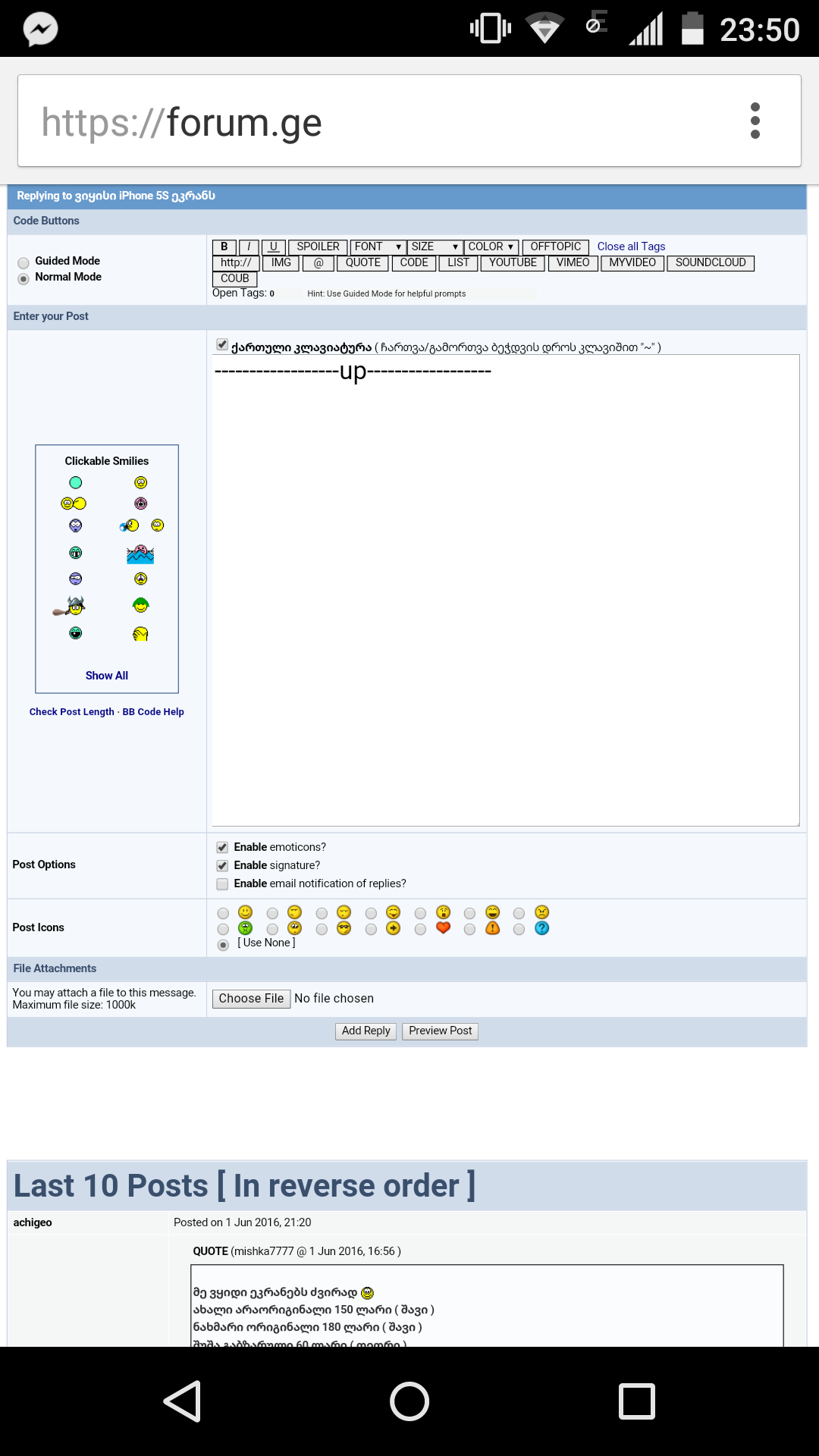Insert the smiley spraying blue water
819x1456 pixels.
130,526
